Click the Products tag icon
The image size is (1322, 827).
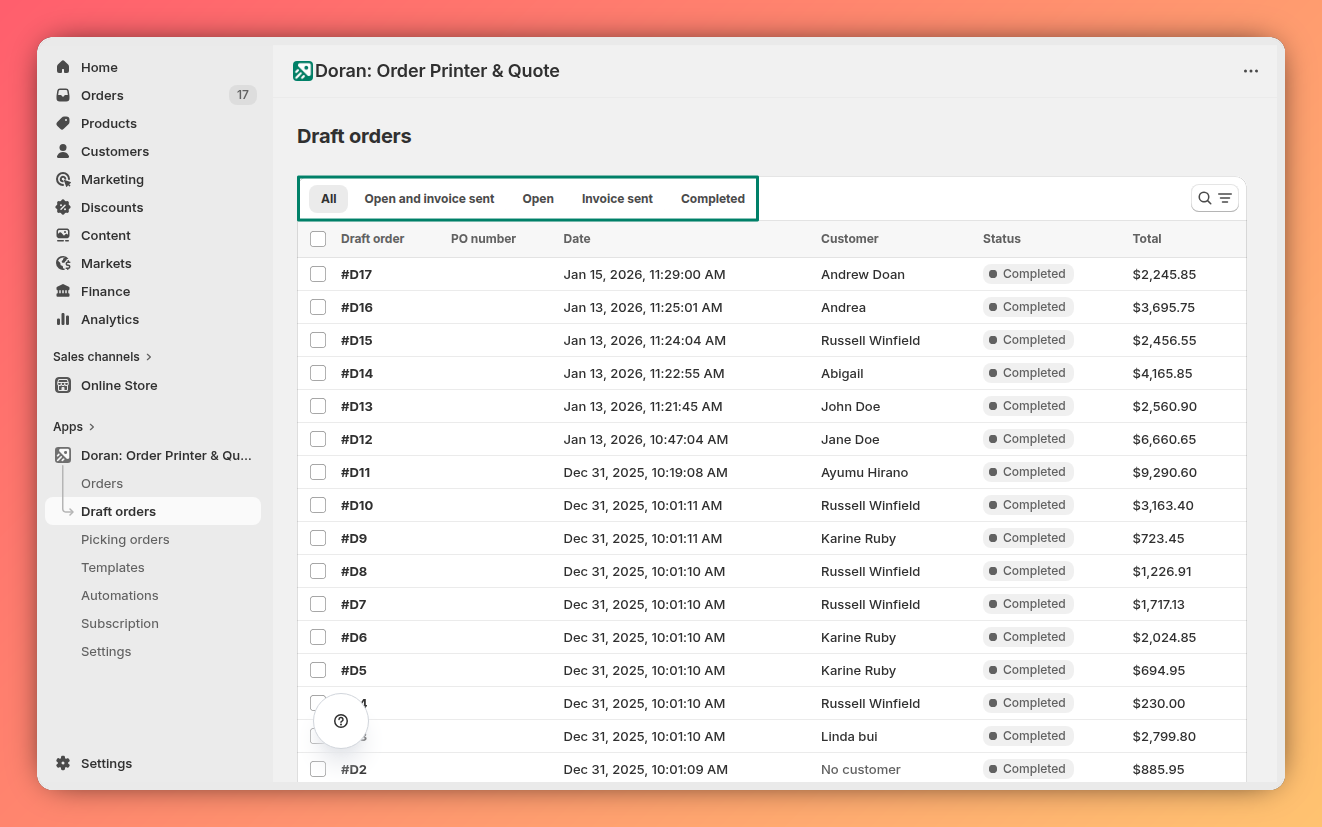point(63,123)
